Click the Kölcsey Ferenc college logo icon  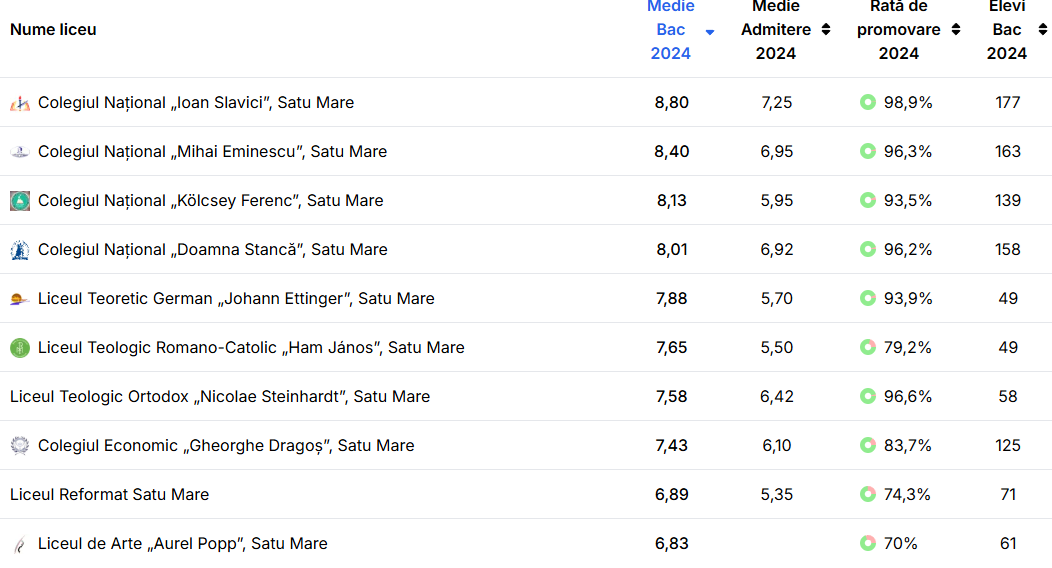point(20,201)
